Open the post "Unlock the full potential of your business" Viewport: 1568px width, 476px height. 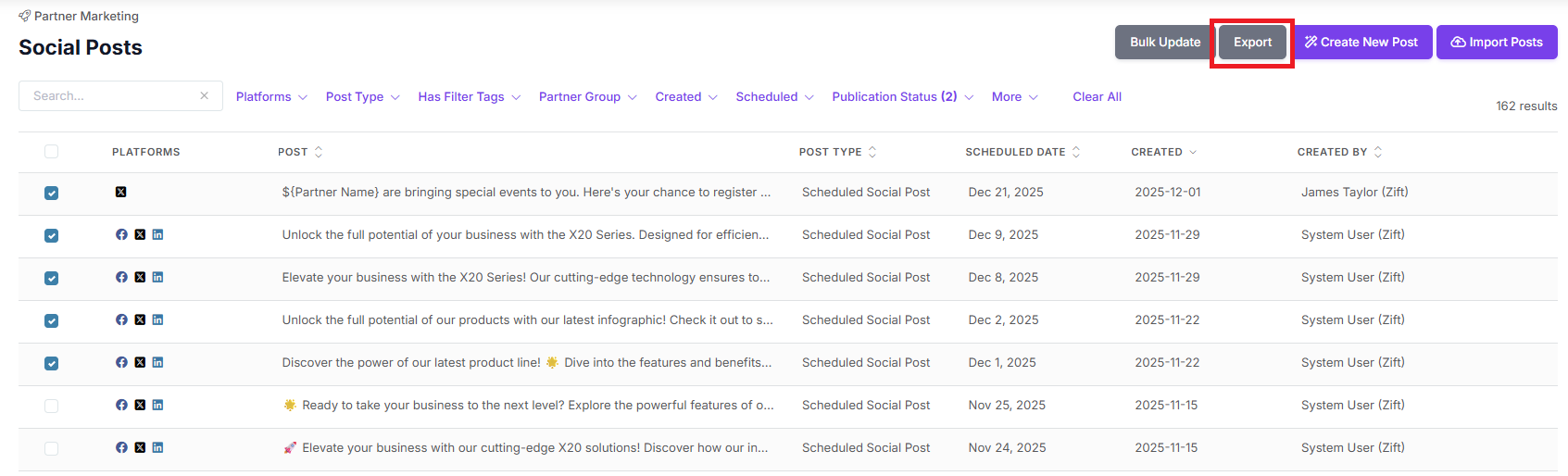[x=525, y=234]
